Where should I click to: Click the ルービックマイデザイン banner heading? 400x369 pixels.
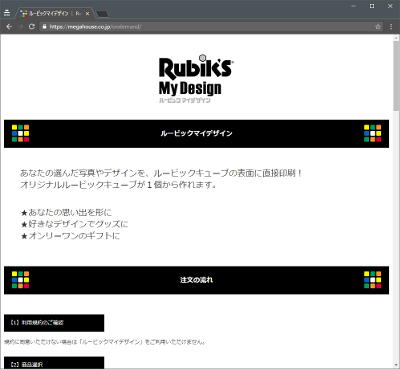click(x=196, y=133)
